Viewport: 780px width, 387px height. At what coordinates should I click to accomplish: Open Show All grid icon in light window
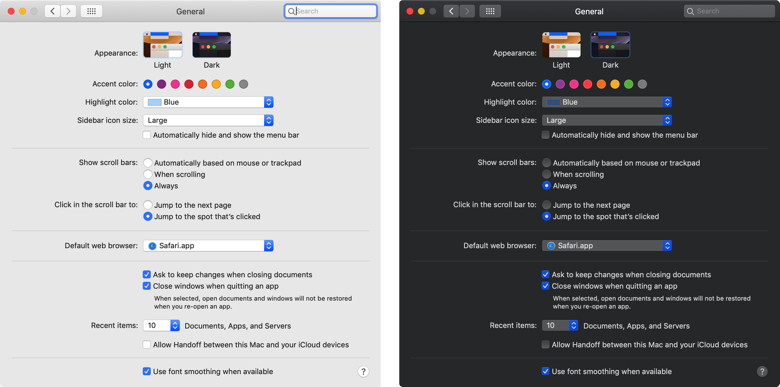(x=92, y=11)
